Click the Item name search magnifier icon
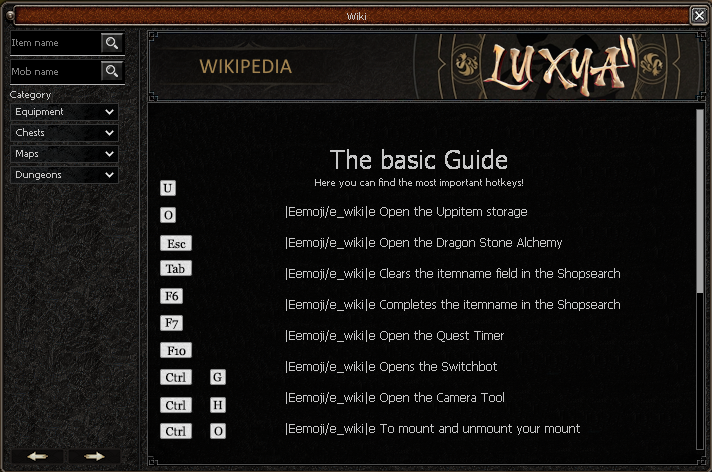Screen dimensions: 712x472 point(112,43)
